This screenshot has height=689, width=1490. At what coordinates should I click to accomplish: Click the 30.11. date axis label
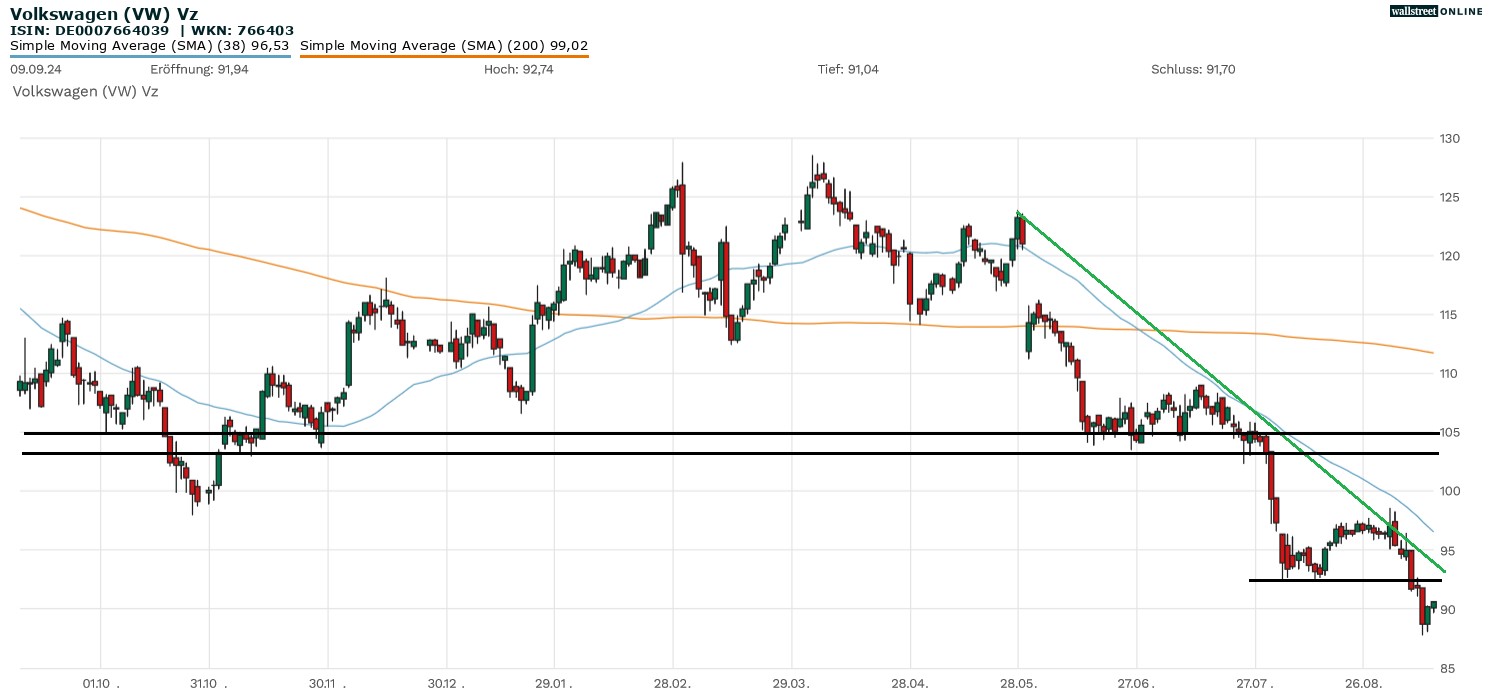coord(327,682)
